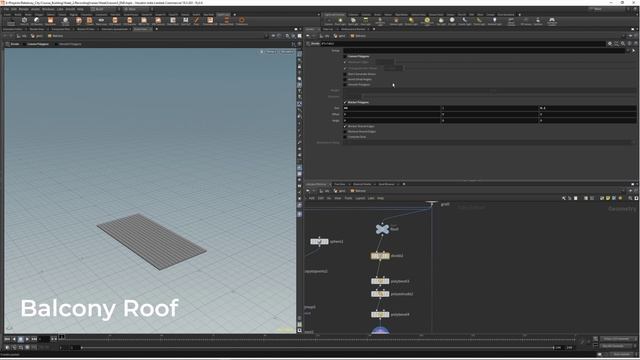This screenshot has height=360, width=640.
Task: Disable Bricker Polygons checkbox
Action: pyautogui.click(x=345, y=102)
